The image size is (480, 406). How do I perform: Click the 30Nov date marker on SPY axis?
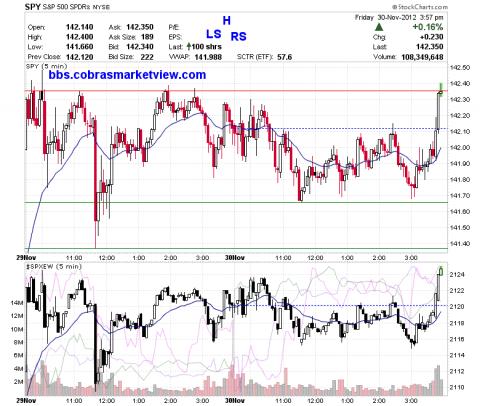click(234, 258)
